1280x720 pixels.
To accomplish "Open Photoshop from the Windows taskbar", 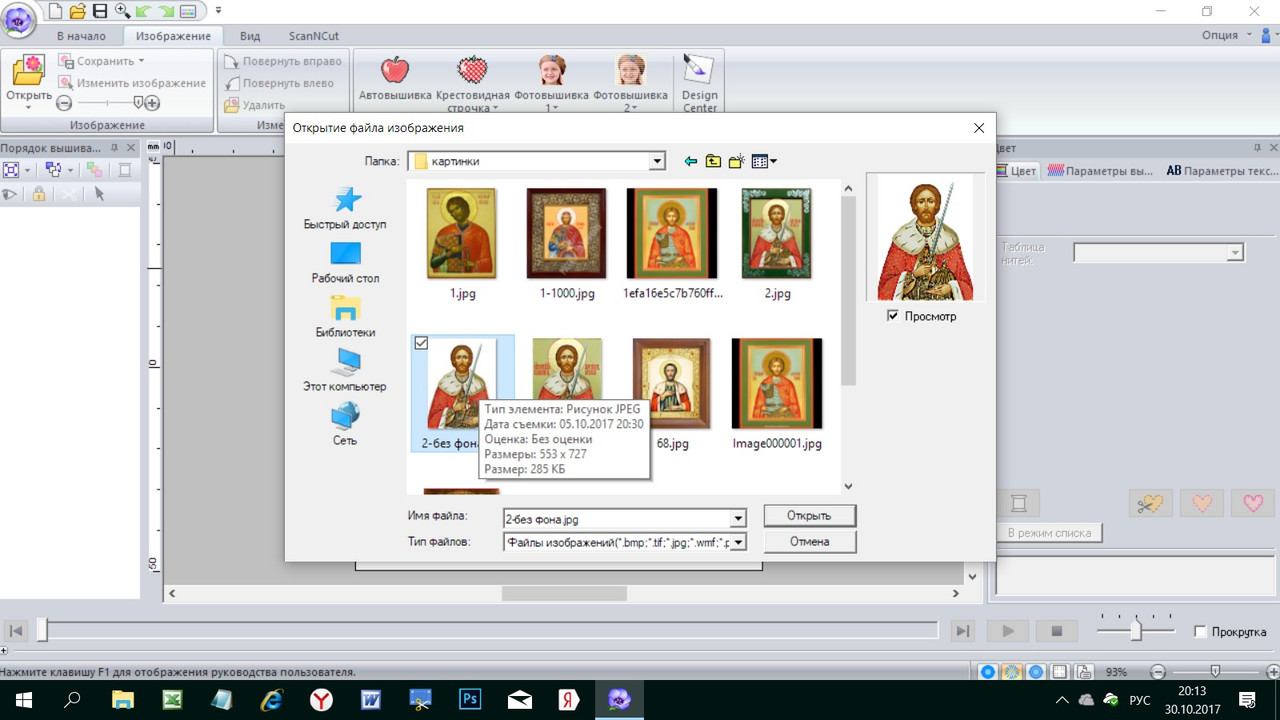I will 470,699.
